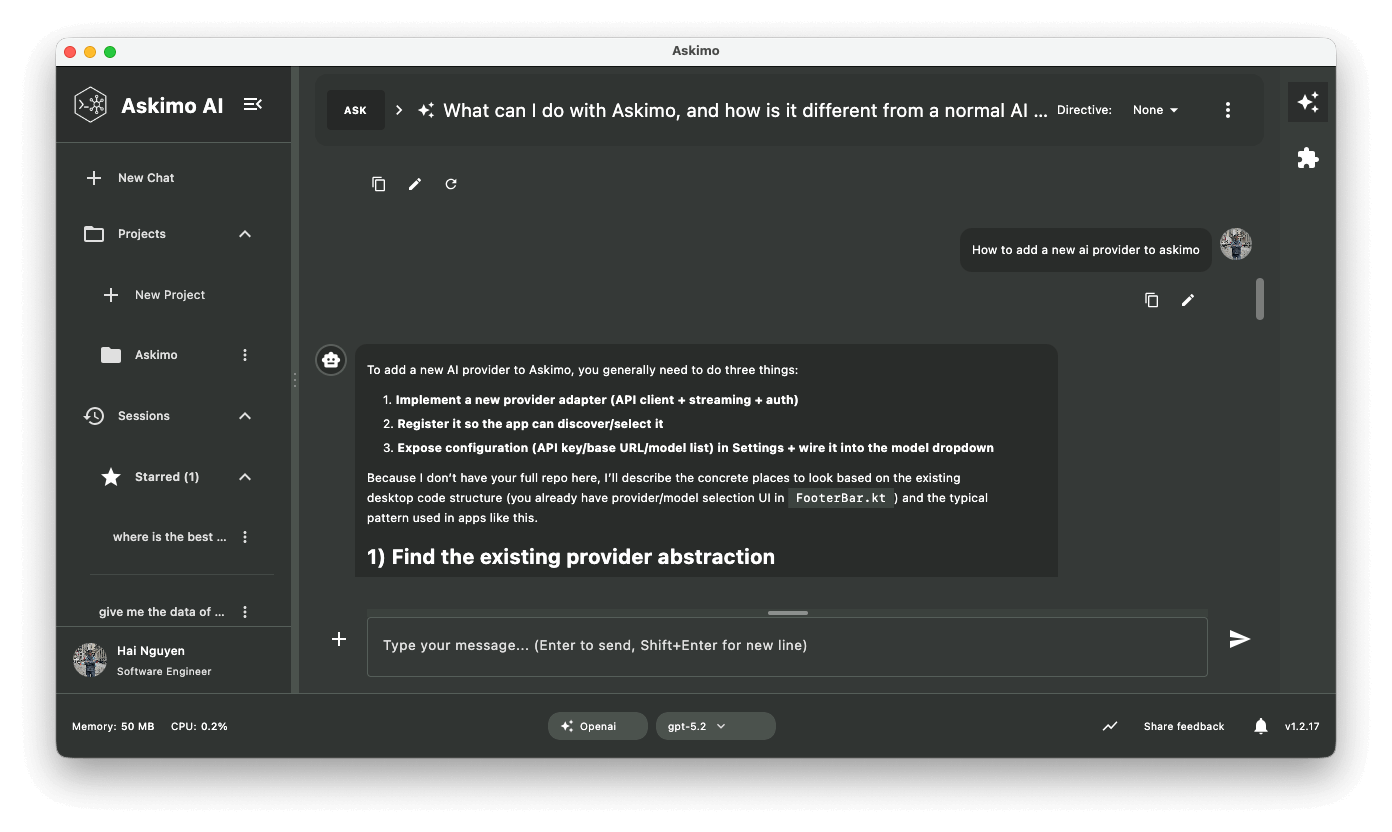
Task: Start a New Chat
Action: pyautogui.click(x=130, y=178)
